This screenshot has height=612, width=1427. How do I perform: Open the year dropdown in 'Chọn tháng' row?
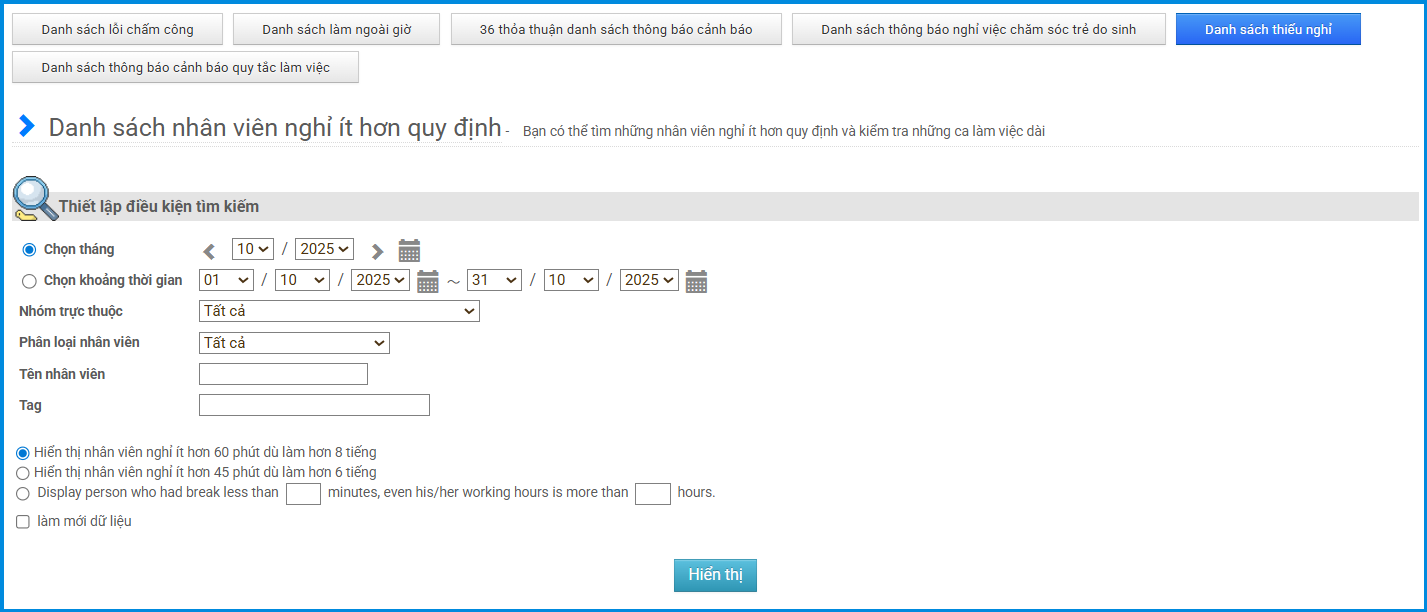pos(324,249)
